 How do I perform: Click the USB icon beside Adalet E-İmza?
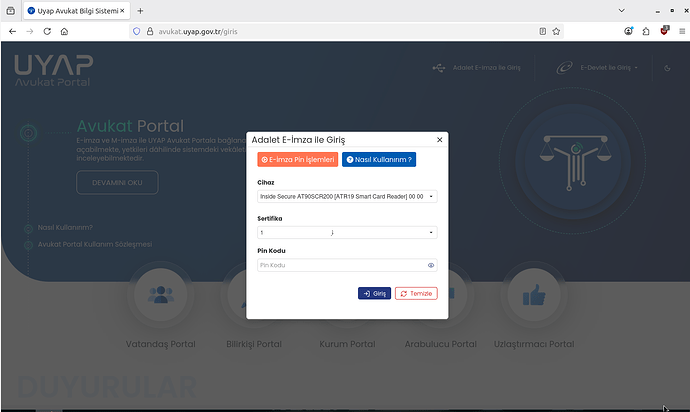tap(439, 68)
